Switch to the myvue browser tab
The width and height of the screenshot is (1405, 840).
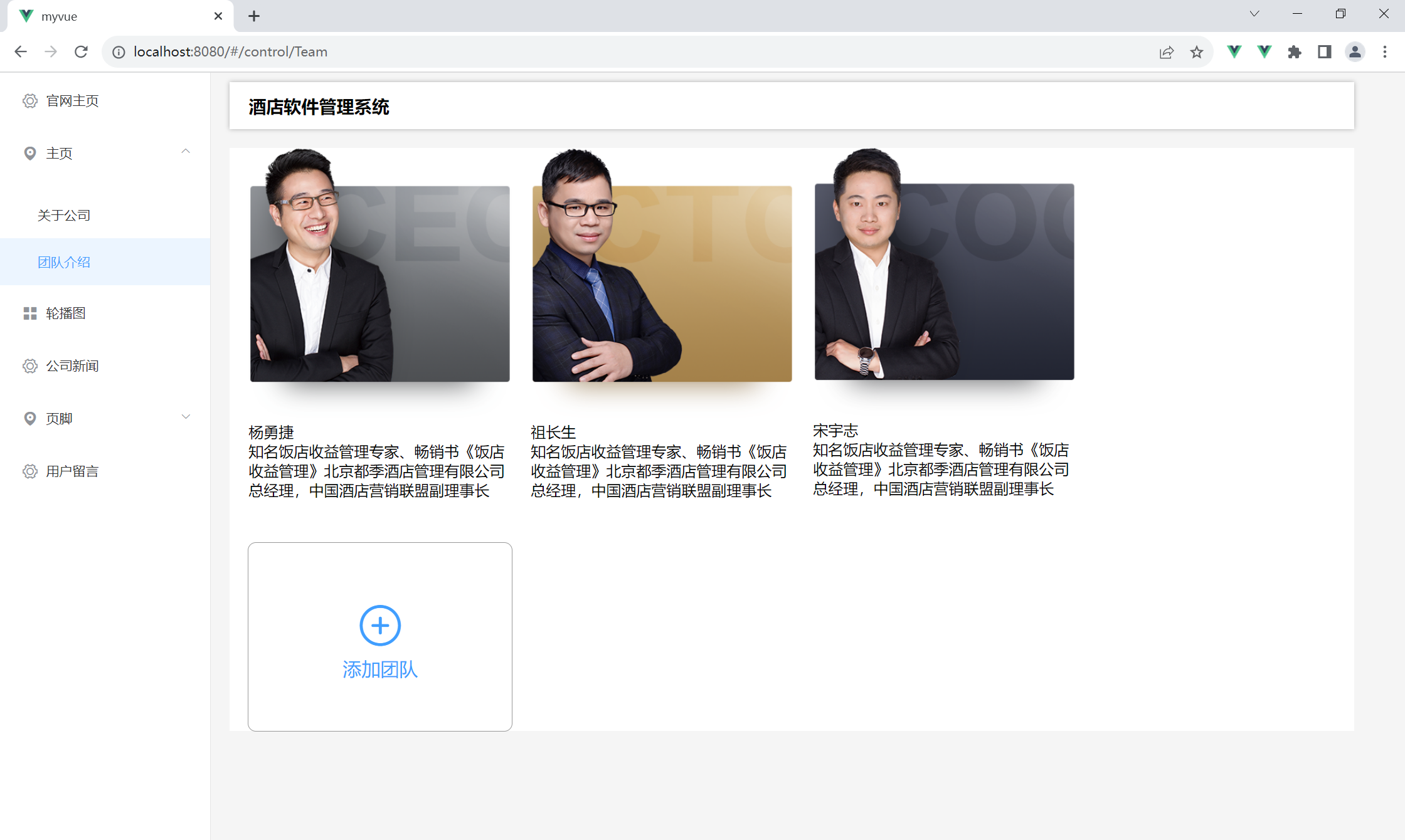pyautogui.click(x=60, y=16)
